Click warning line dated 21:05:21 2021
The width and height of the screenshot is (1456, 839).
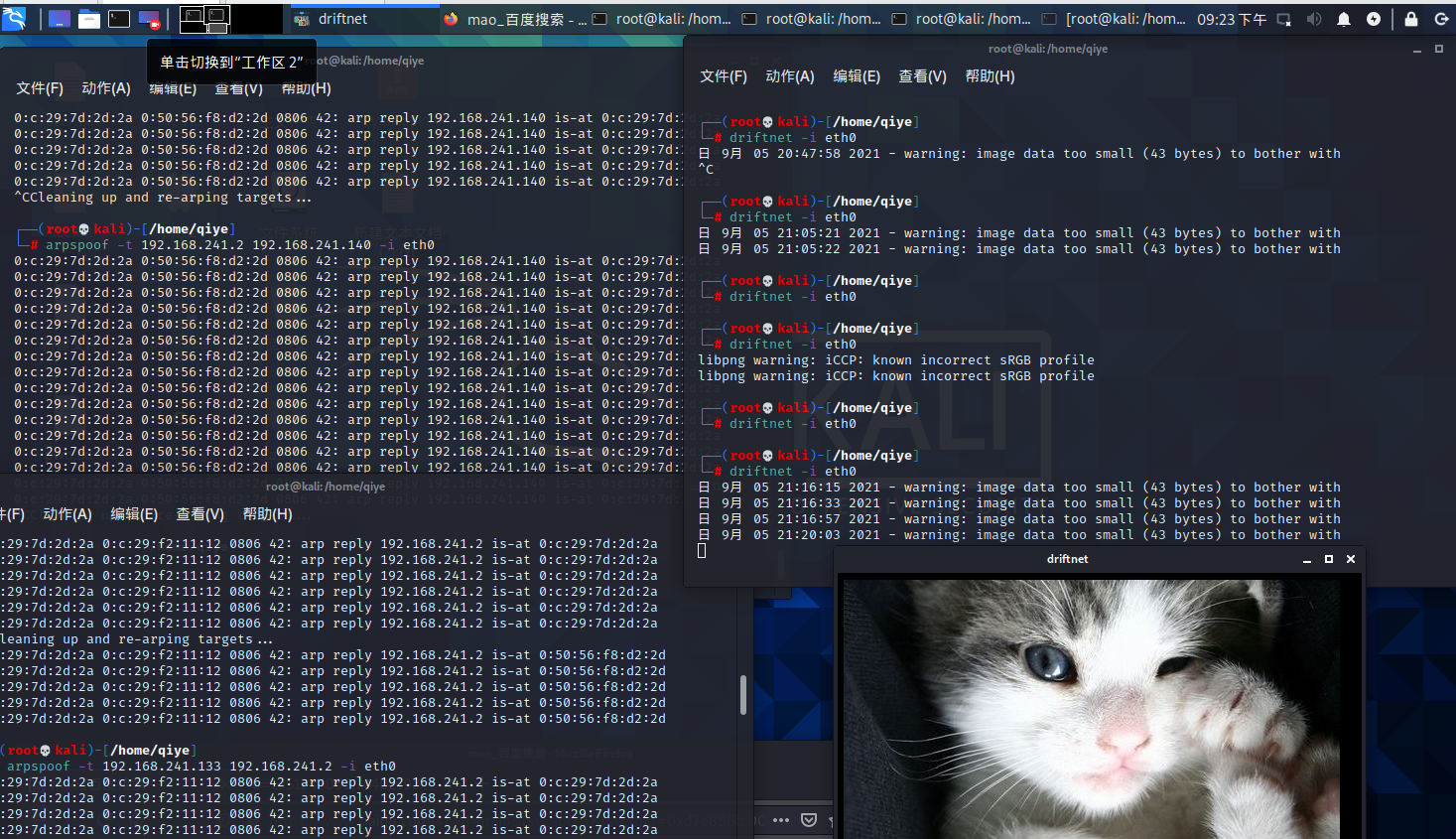point(1019,233)
